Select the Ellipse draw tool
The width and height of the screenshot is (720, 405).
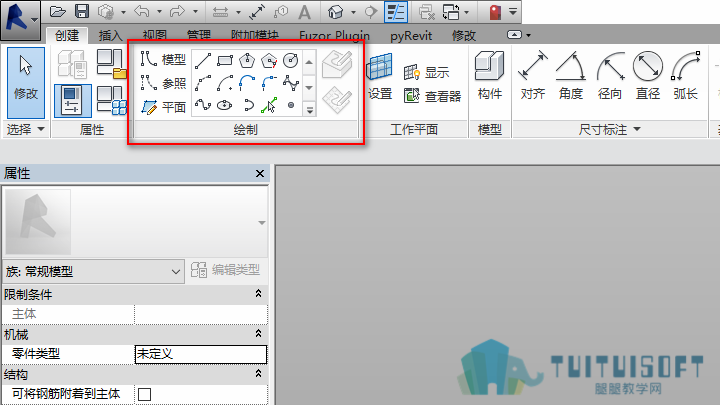pos(225,105)
